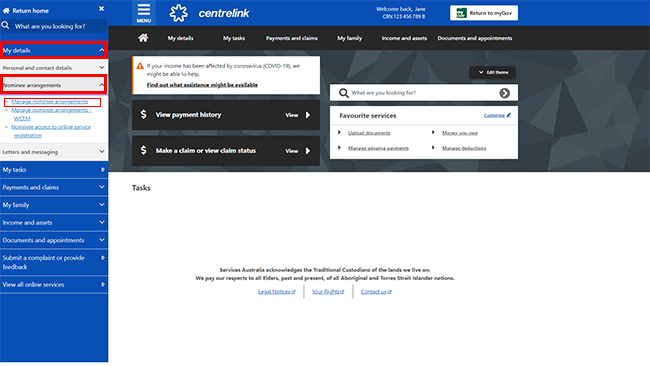
Task: Click the Return home house icon
Action: (6, 11)
